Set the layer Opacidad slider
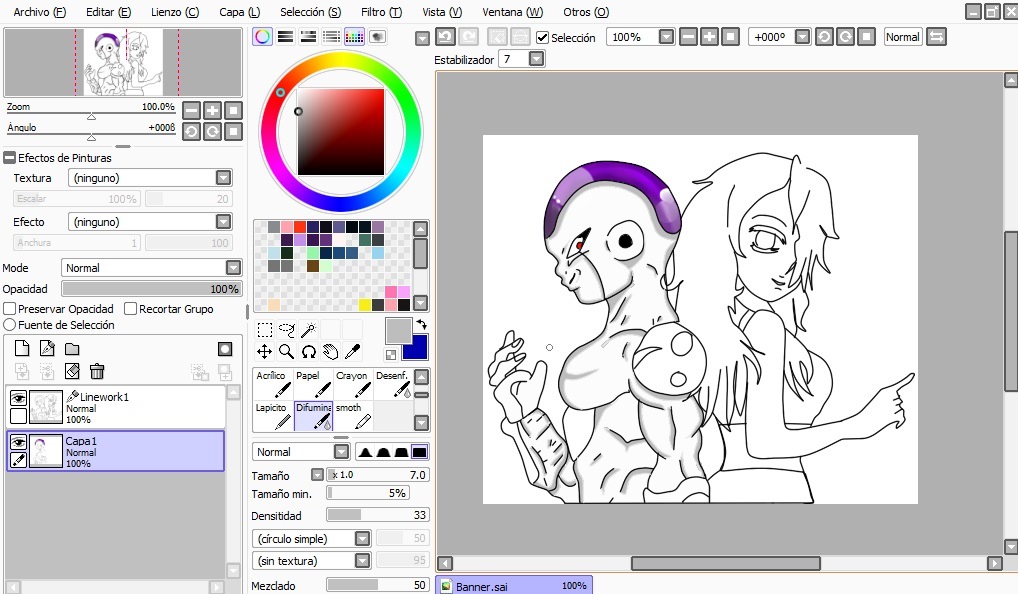This screenshot has width=1018, height=594. tap(151, 289)
